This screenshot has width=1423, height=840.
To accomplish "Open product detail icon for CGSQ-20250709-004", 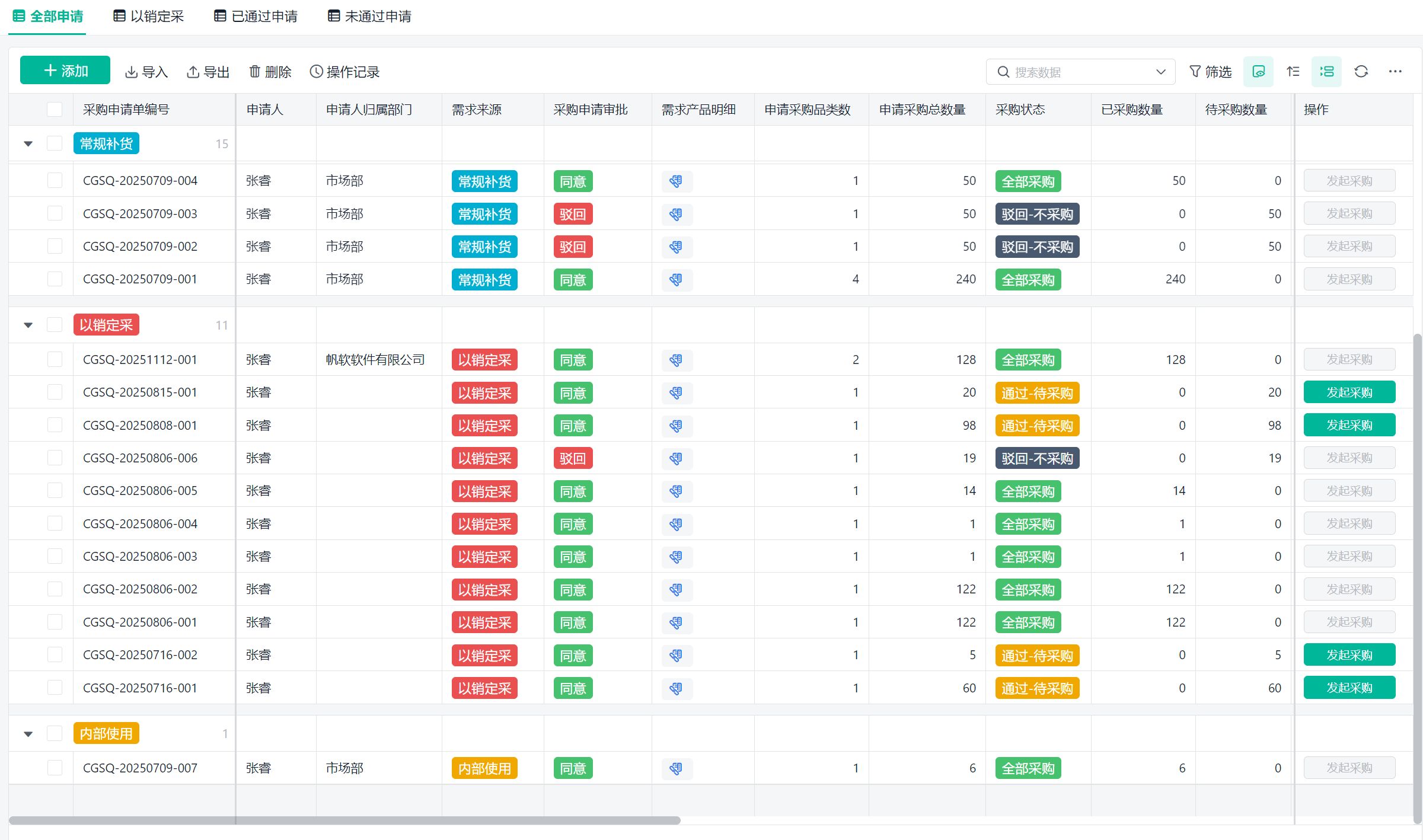I will pos(676,181).
